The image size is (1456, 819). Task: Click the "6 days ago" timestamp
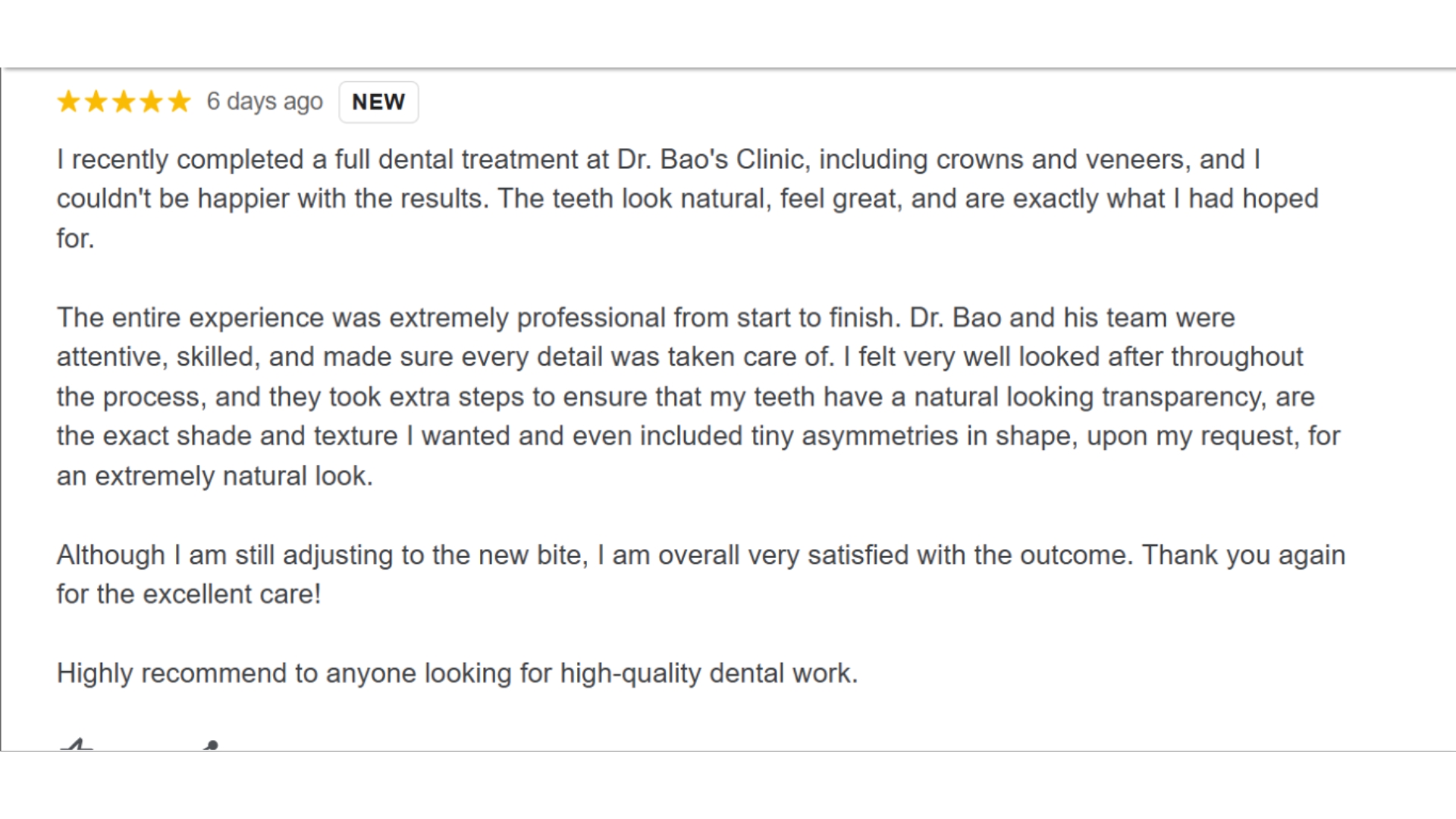coord(265,102)
